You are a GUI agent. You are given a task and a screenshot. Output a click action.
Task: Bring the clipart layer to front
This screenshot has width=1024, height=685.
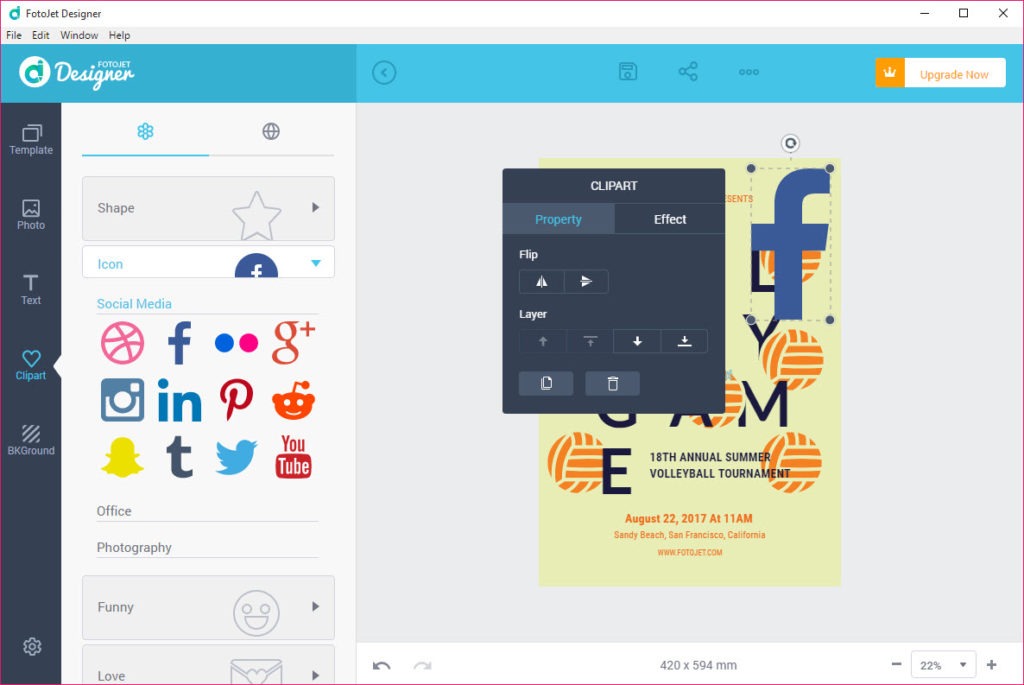tap(590, 342)
